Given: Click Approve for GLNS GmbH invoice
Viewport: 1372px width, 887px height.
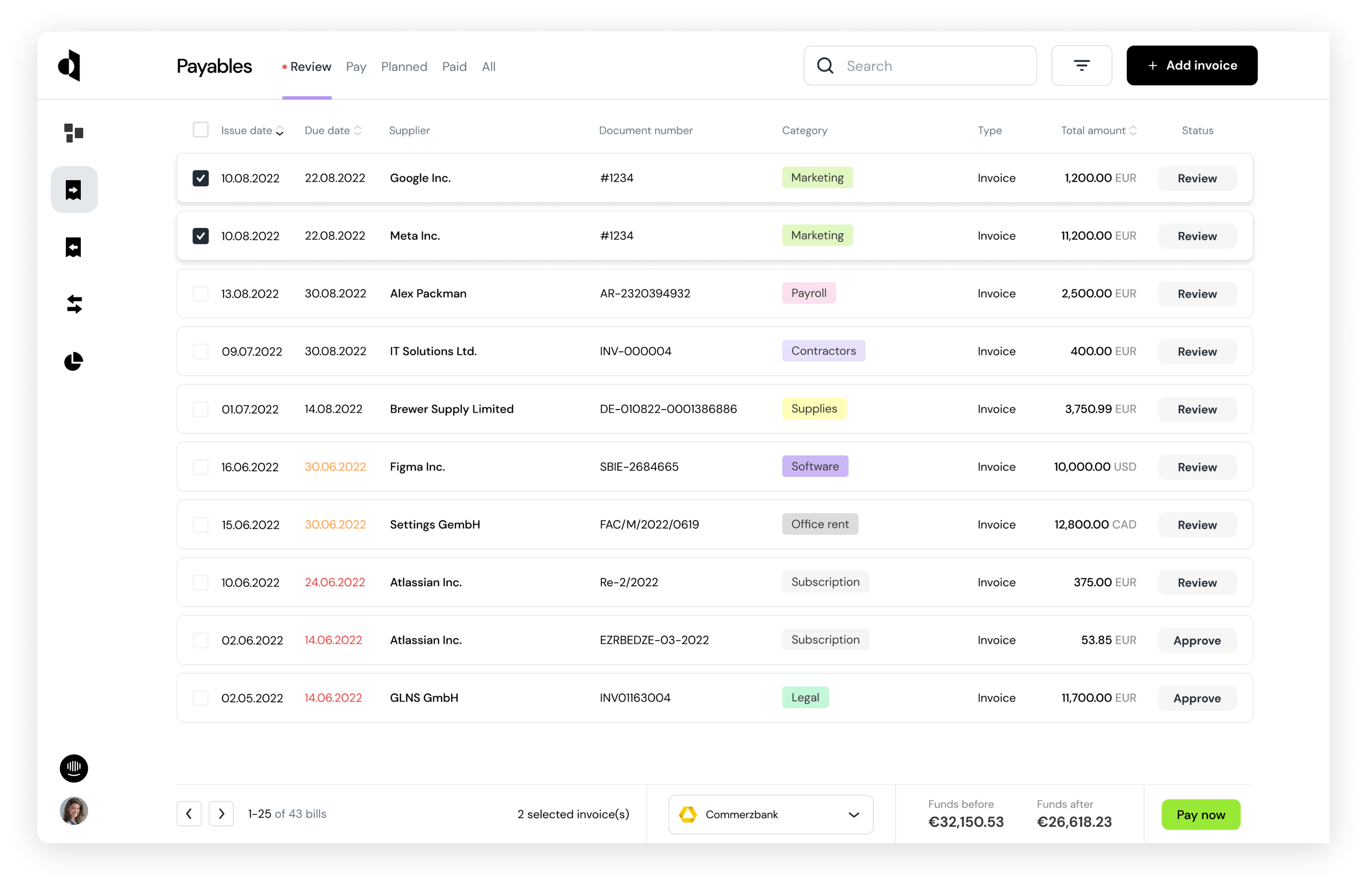Looking at the screenshot, I should coord(1197,698).
